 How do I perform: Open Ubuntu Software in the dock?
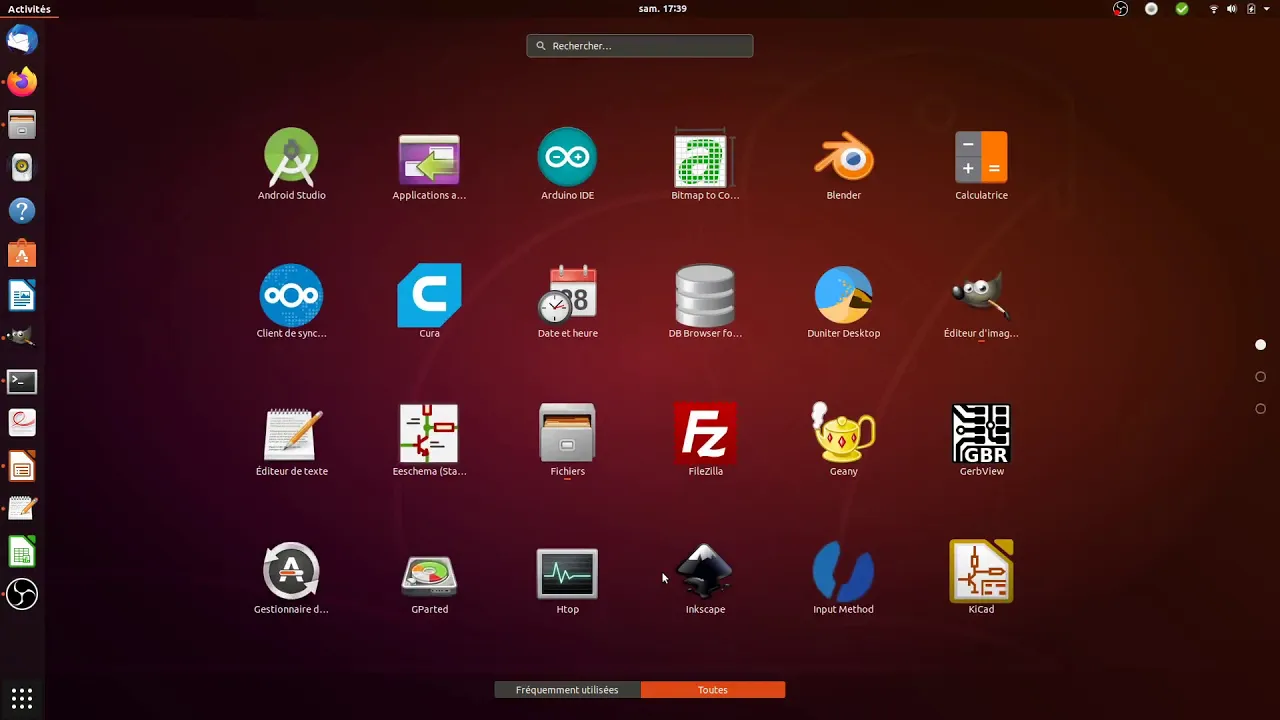pyautogui.click(x=22, y=254)
